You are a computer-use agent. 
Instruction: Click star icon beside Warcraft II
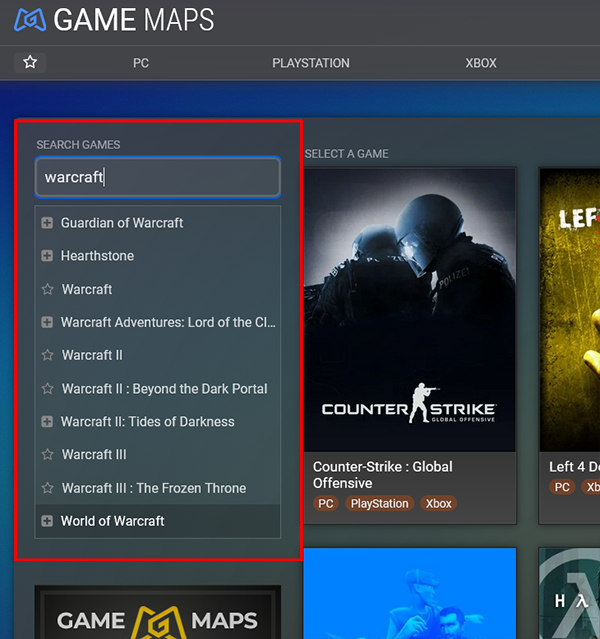tap(47, 355)
